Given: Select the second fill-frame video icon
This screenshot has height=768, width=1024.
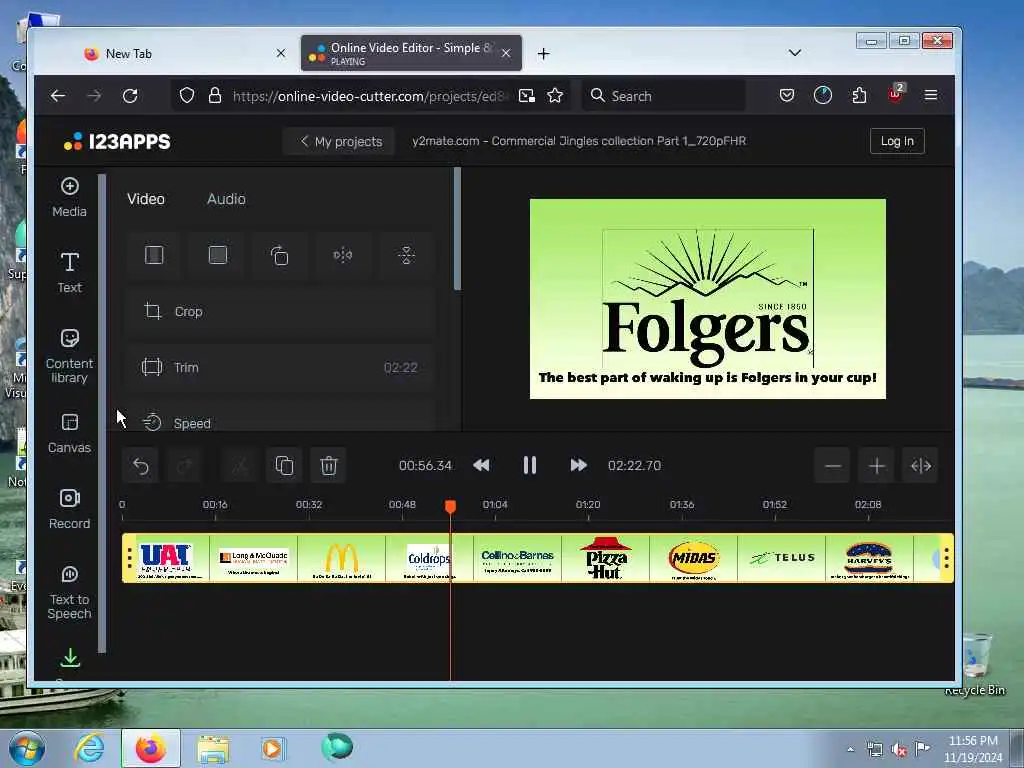Looking at the screenshot, I should click(217, 255).
